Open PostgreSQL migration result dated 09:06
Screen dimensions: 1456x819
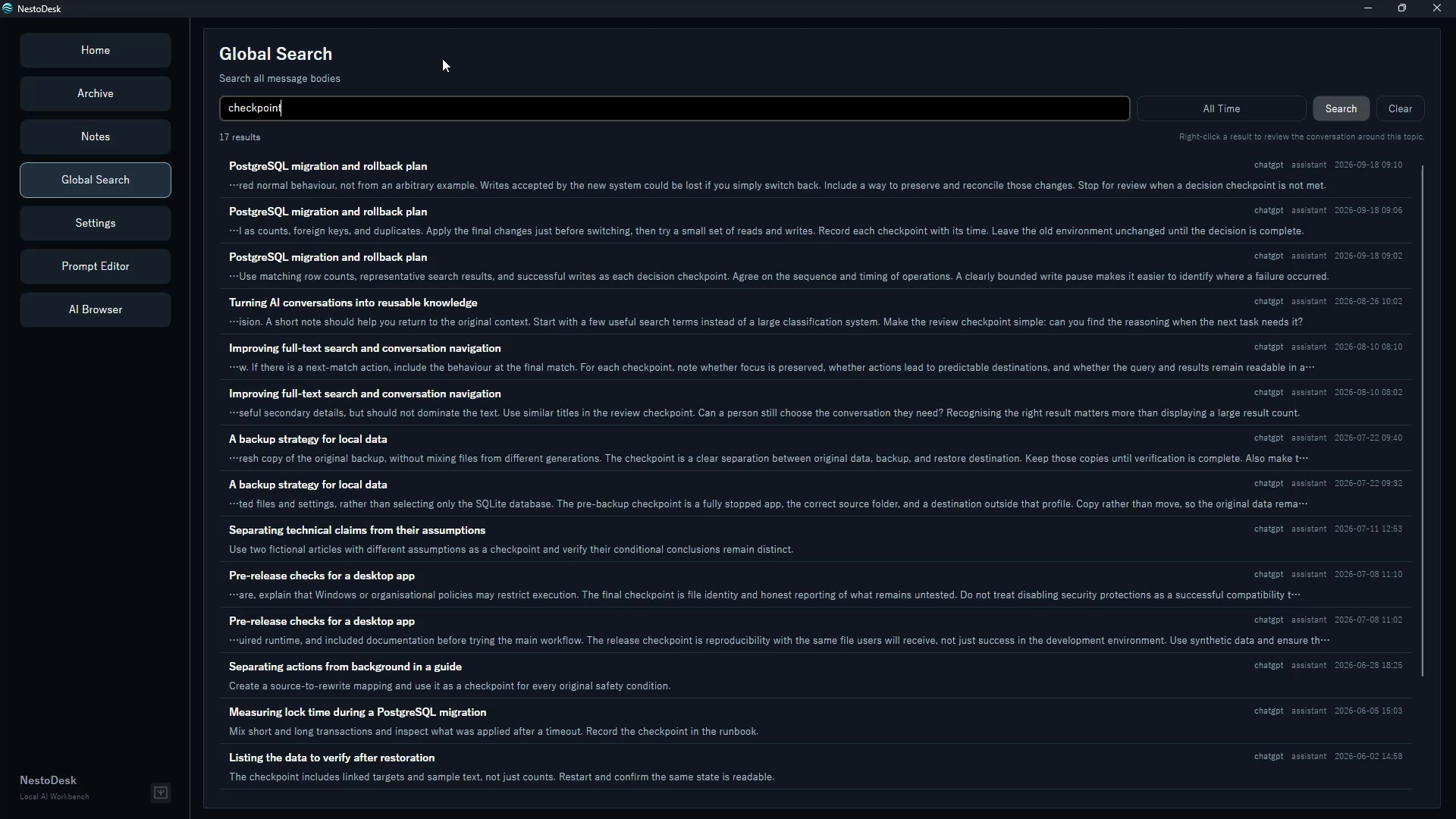tap(815, 221)
